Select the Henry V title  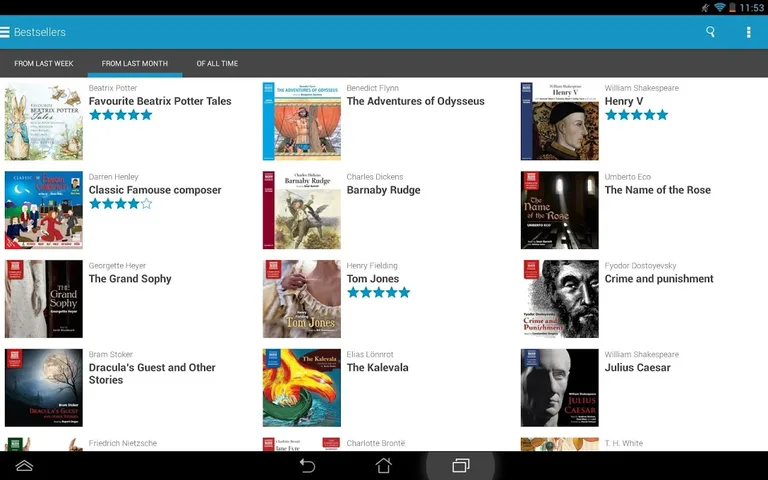click(x=624, y=101)
